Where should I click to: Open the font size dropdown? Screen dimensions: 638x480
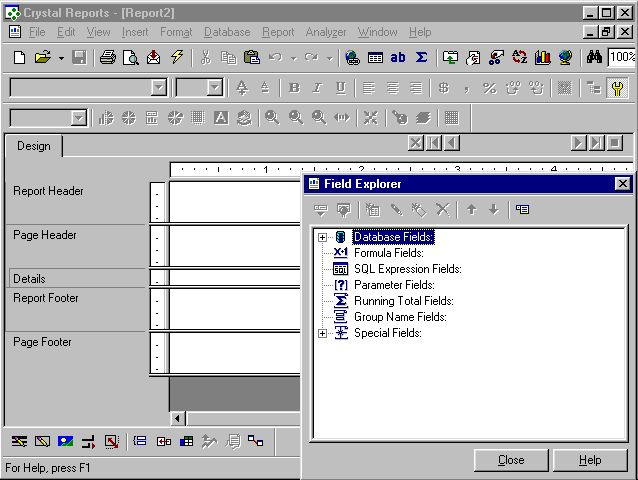(214, 87)
